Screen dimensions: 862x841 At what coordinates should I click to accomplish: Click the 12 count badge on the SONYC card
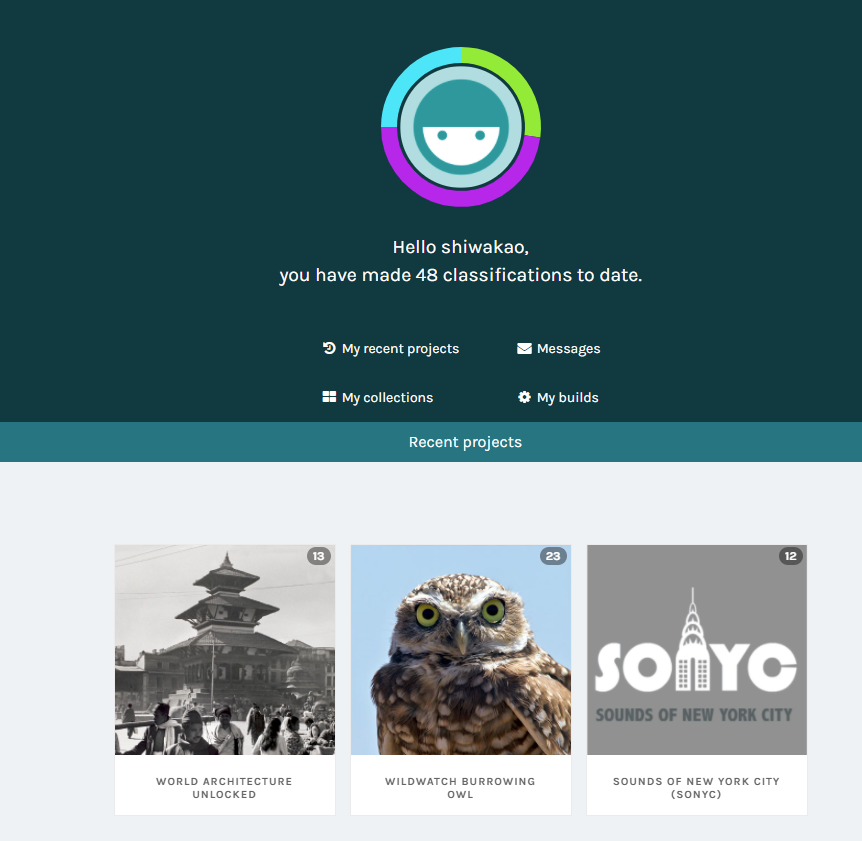pyautogui.click(x=791, y=556)
